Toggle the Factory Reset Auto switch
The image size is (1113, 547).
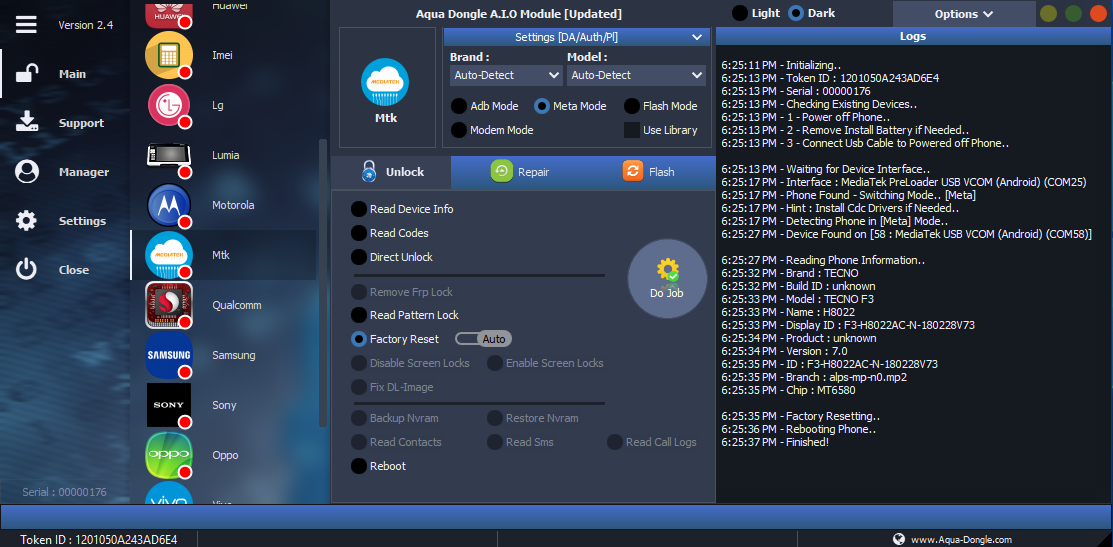coord(483,339)
